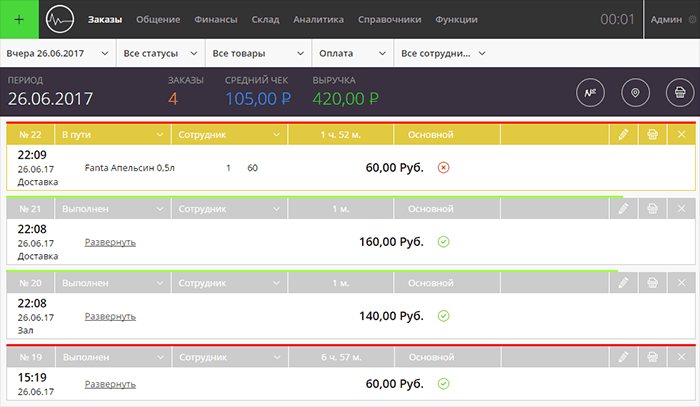Toggle green paid checkmark on order № 21
700x407 pixels.
(x=444, y=242)
